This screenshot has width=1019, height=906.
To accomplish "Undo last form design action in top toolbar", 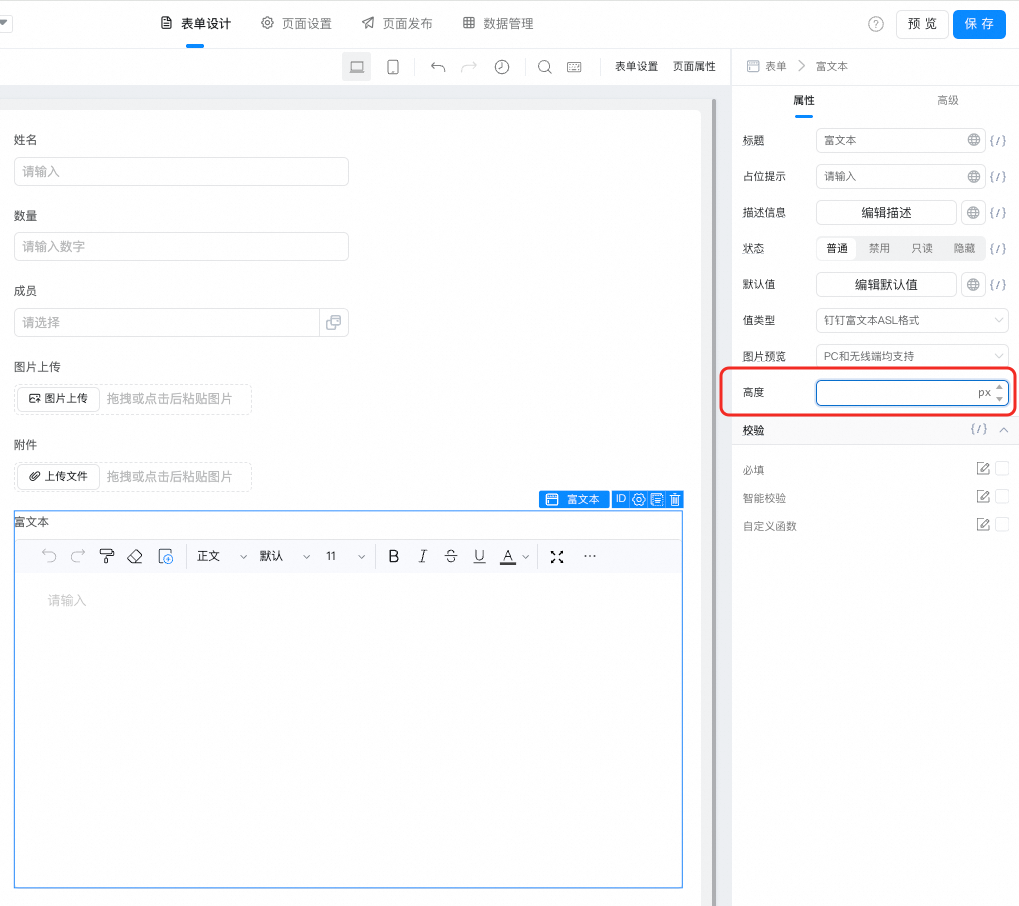I will (438, 67).
